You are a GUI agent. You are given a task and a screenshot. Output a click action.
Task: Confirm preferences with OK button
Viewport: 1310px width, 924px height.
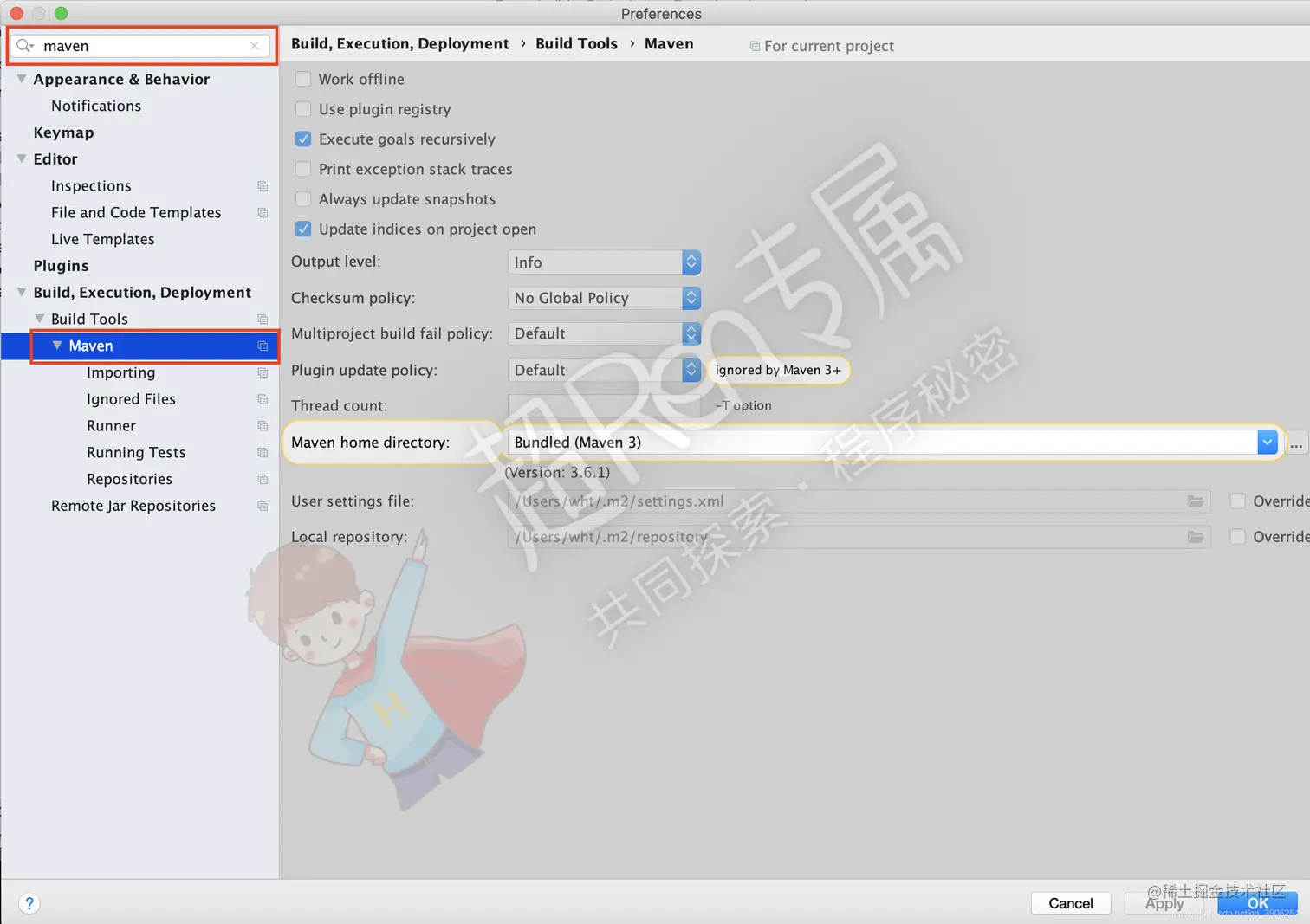click(1257, 903)
